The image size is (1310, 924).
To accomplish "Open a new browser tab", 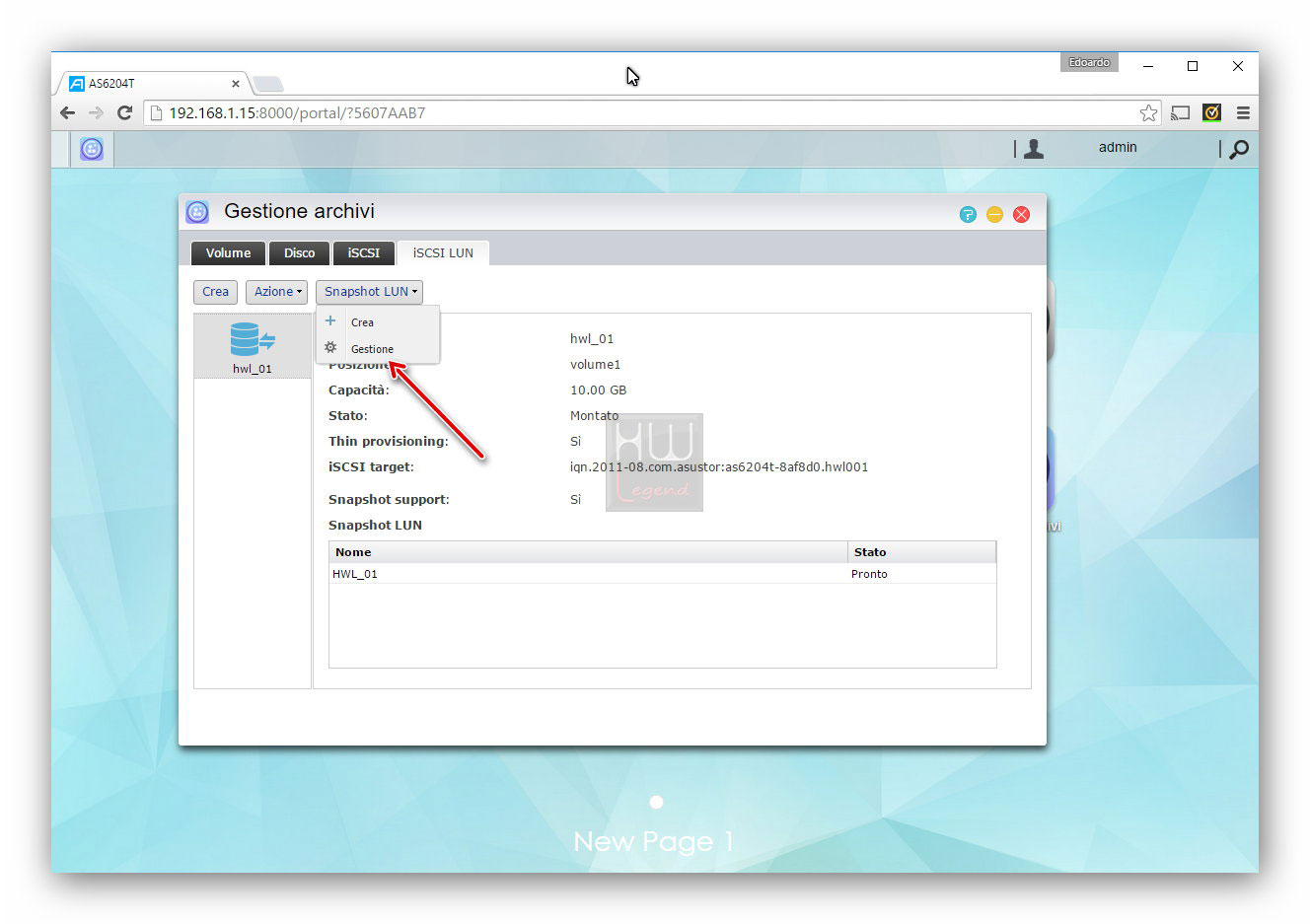I will [x=268, y=84].
